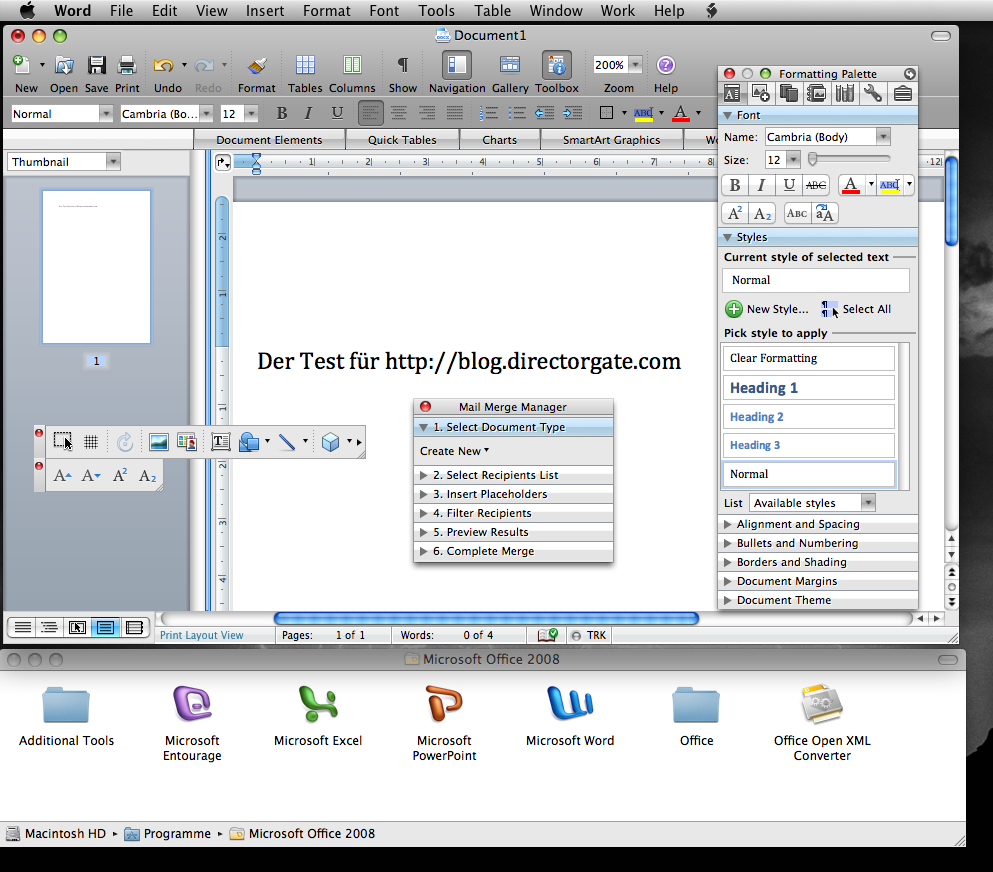Open highlight color dropdown in Formatting Palette
993x872 pixels.
click(x=909, y=185)
